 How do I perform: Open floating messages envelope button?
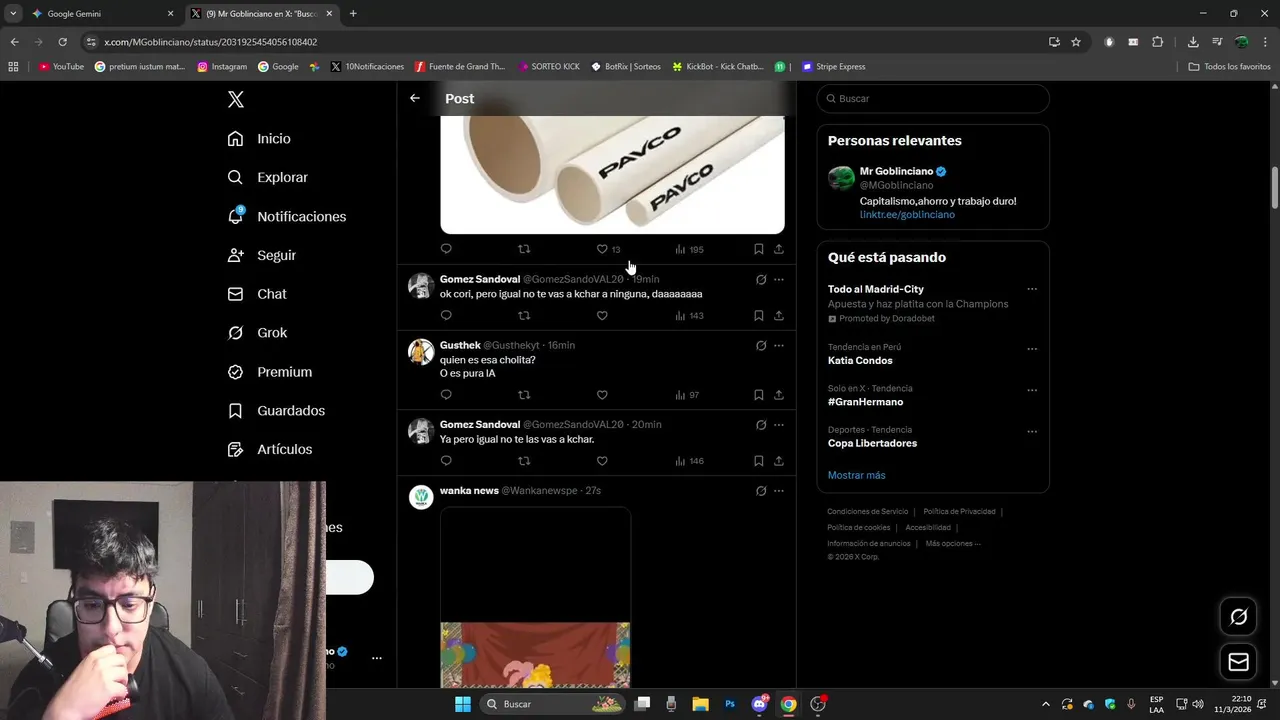1238,662
